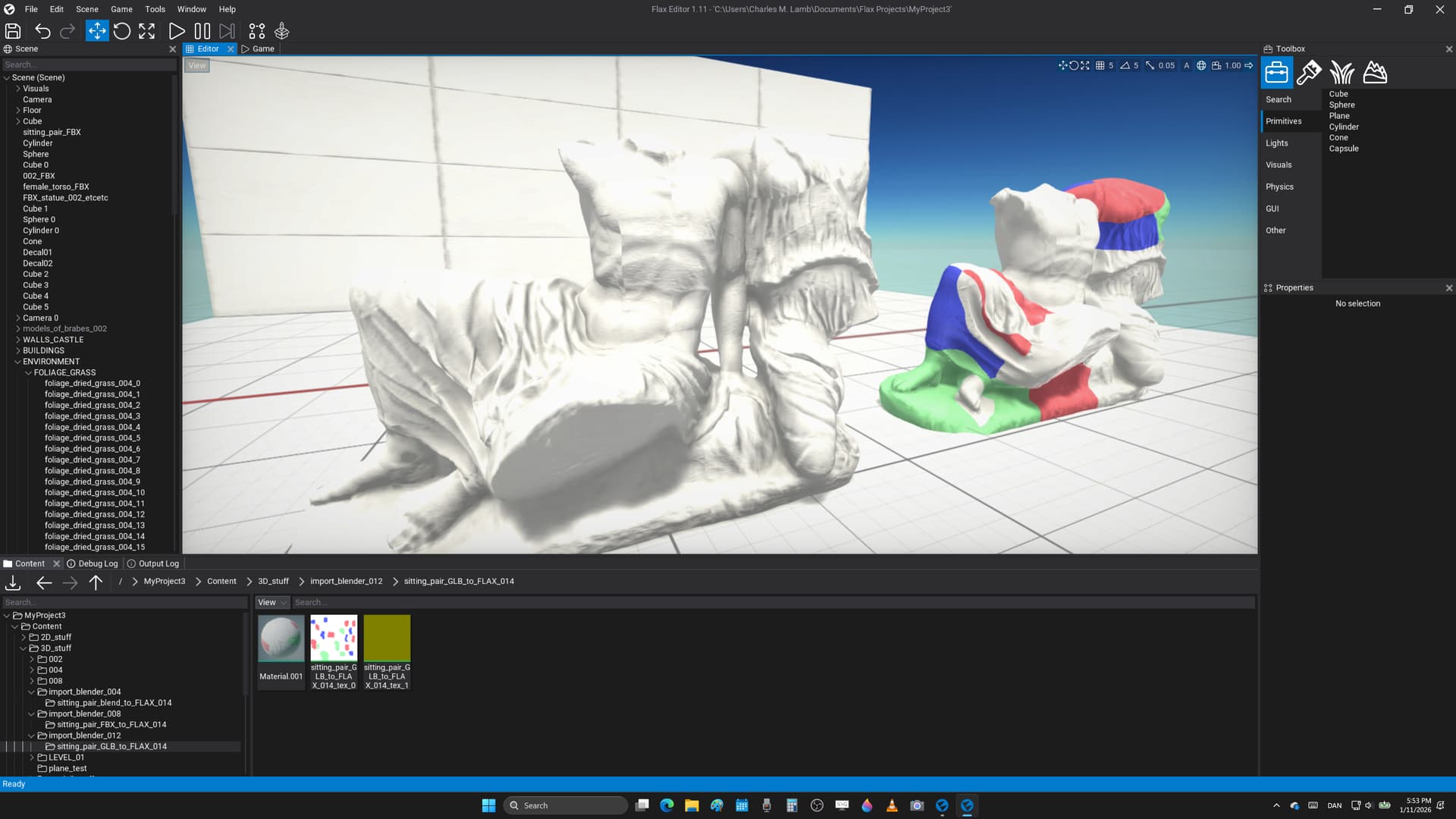Open the Tools menu
This screenshot has width=1456, height=819.
155,9
